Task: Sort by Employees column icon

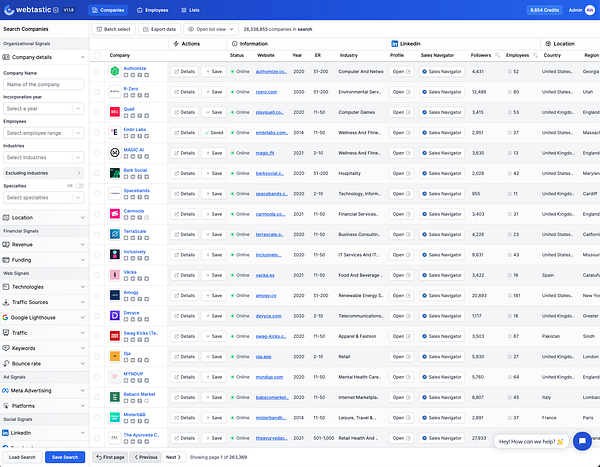Action: tap(533, 55)
